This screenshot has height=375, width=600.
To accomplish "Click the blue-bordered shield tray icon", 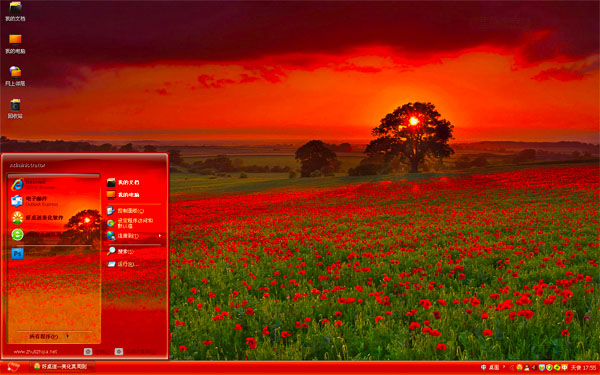I will (542, 367).
